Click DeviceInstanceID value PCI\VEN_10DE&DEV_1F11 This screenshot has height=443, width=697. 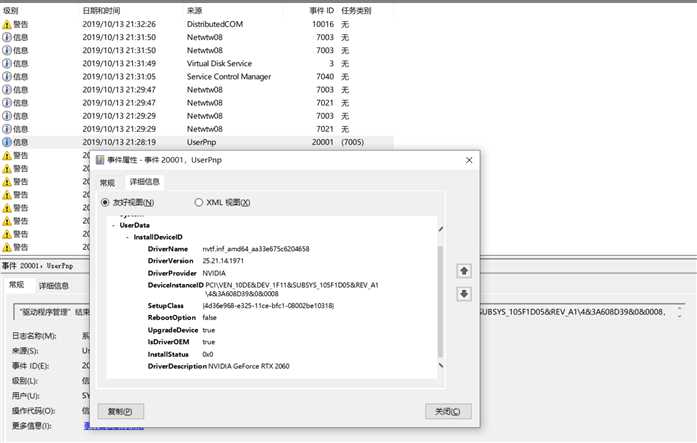click(x=292, y=289)
